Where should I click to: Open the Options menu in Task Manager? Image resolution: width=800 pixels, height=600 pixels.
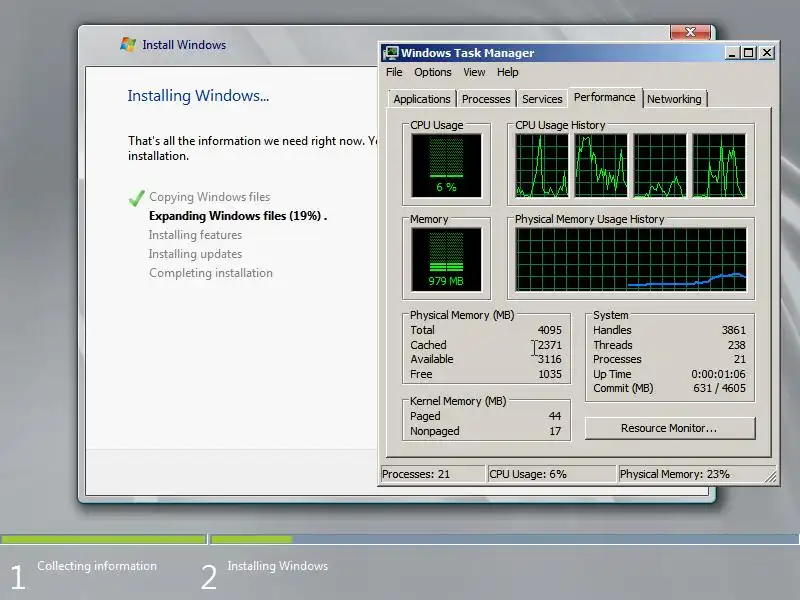coord(433,72)
